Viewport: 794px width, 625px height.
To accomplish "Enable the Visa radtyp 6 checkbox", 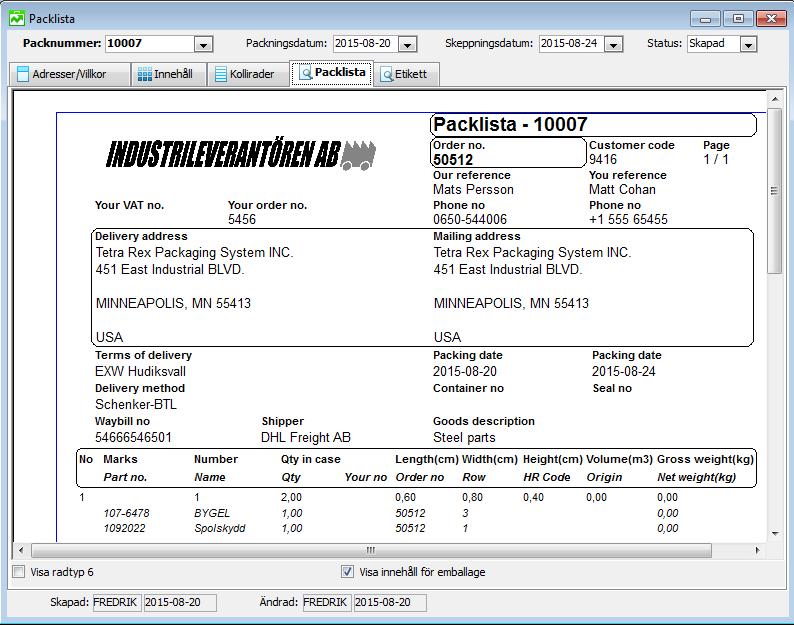I will coord(19,572).
